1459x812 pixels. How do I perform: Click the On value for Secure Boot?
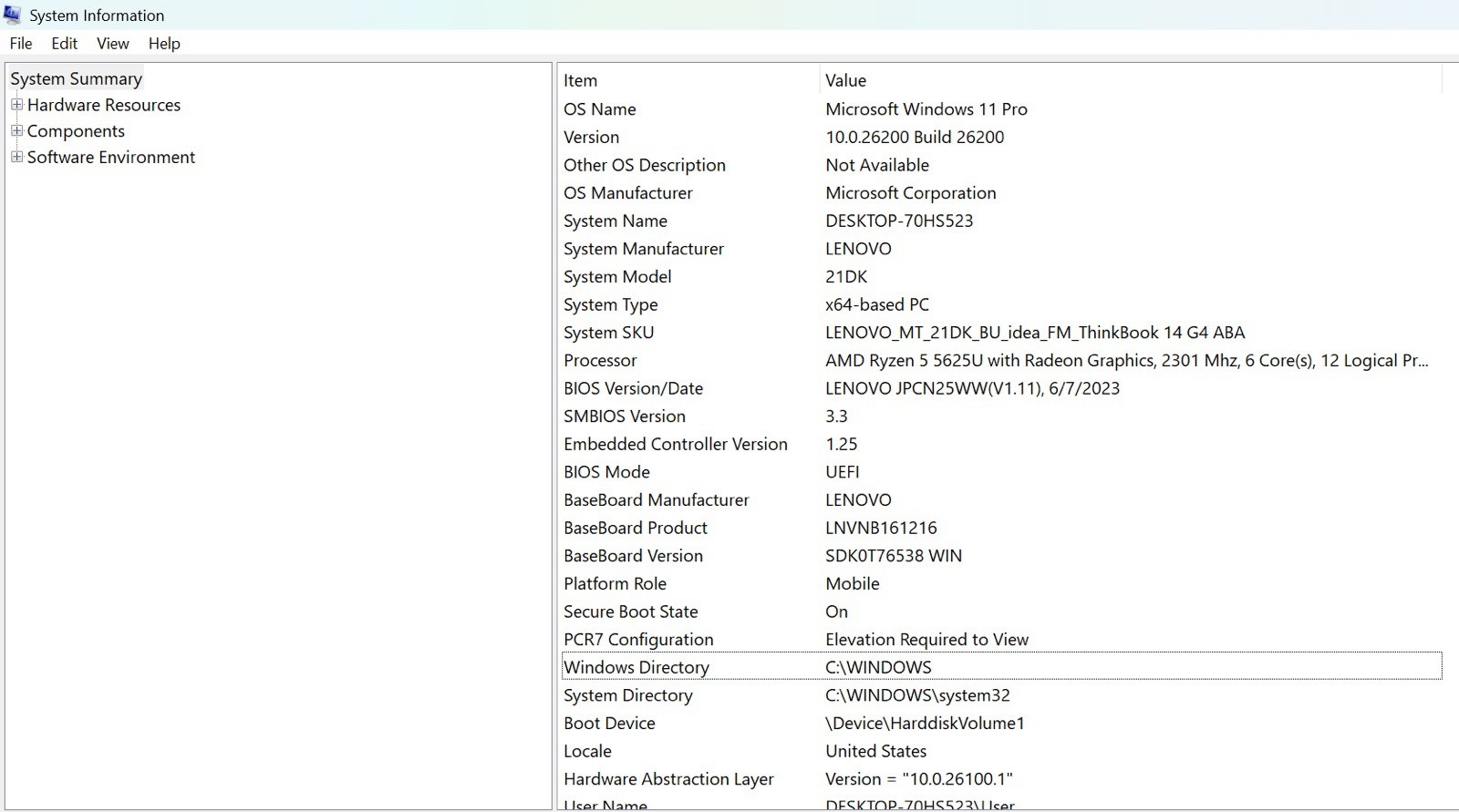(x=836, y=612)
